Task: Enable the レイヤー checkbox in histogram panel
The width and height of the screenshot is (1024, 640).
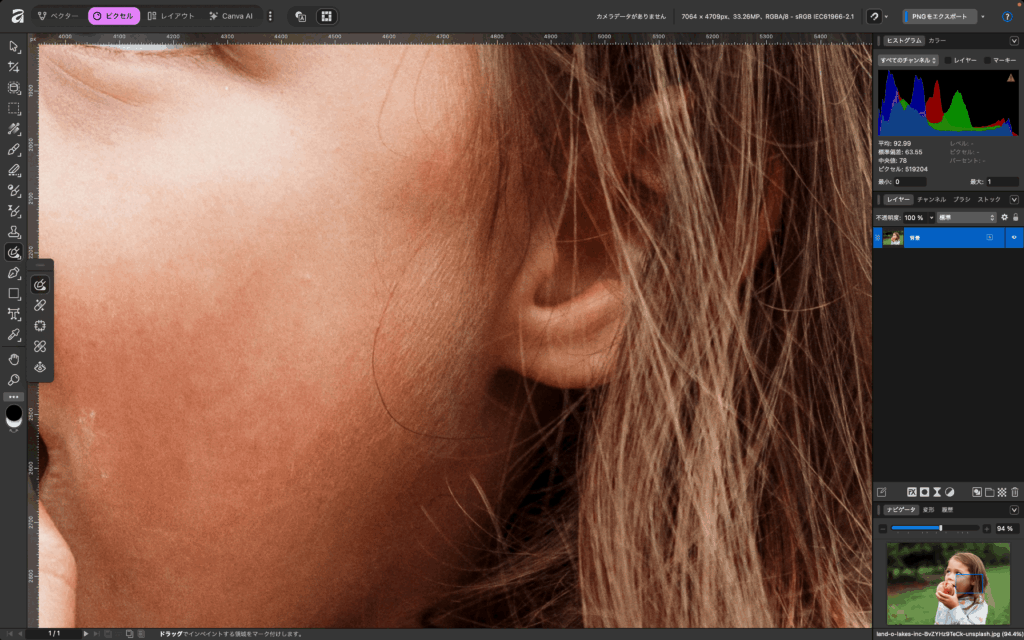Action: click(948, 60)
